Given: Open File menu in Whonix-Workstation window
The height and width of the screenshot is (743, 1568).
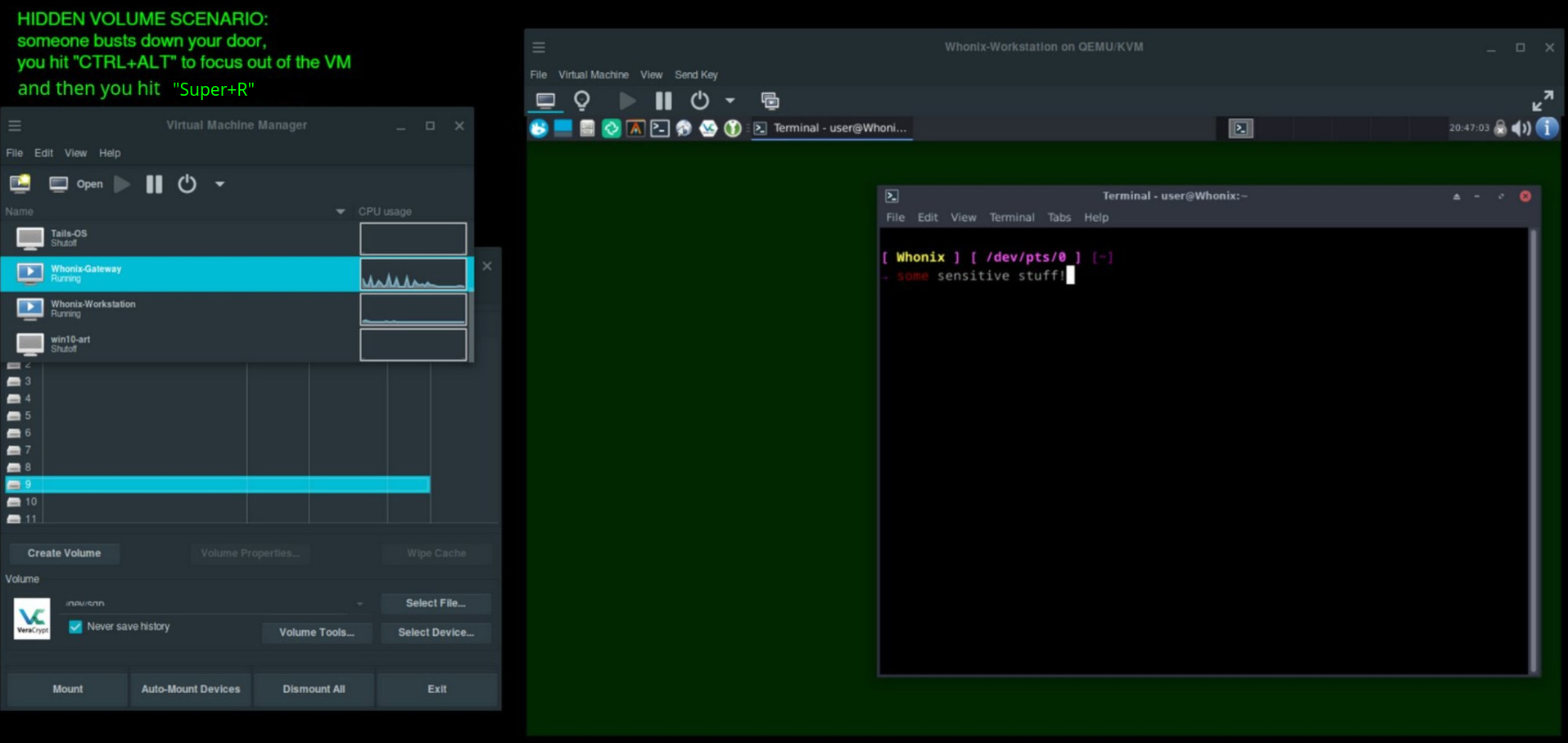Looking at the screenshot, I should [539, 74].
